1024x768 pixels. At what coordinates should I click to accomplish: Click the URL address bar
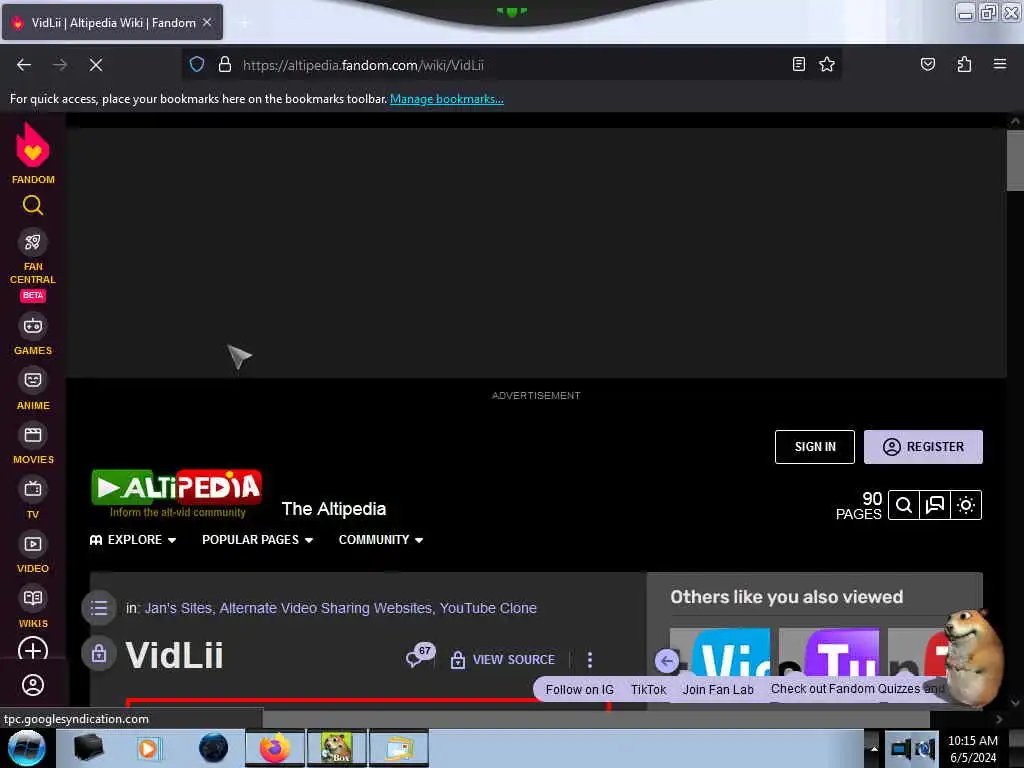click(x=511, y=65)
